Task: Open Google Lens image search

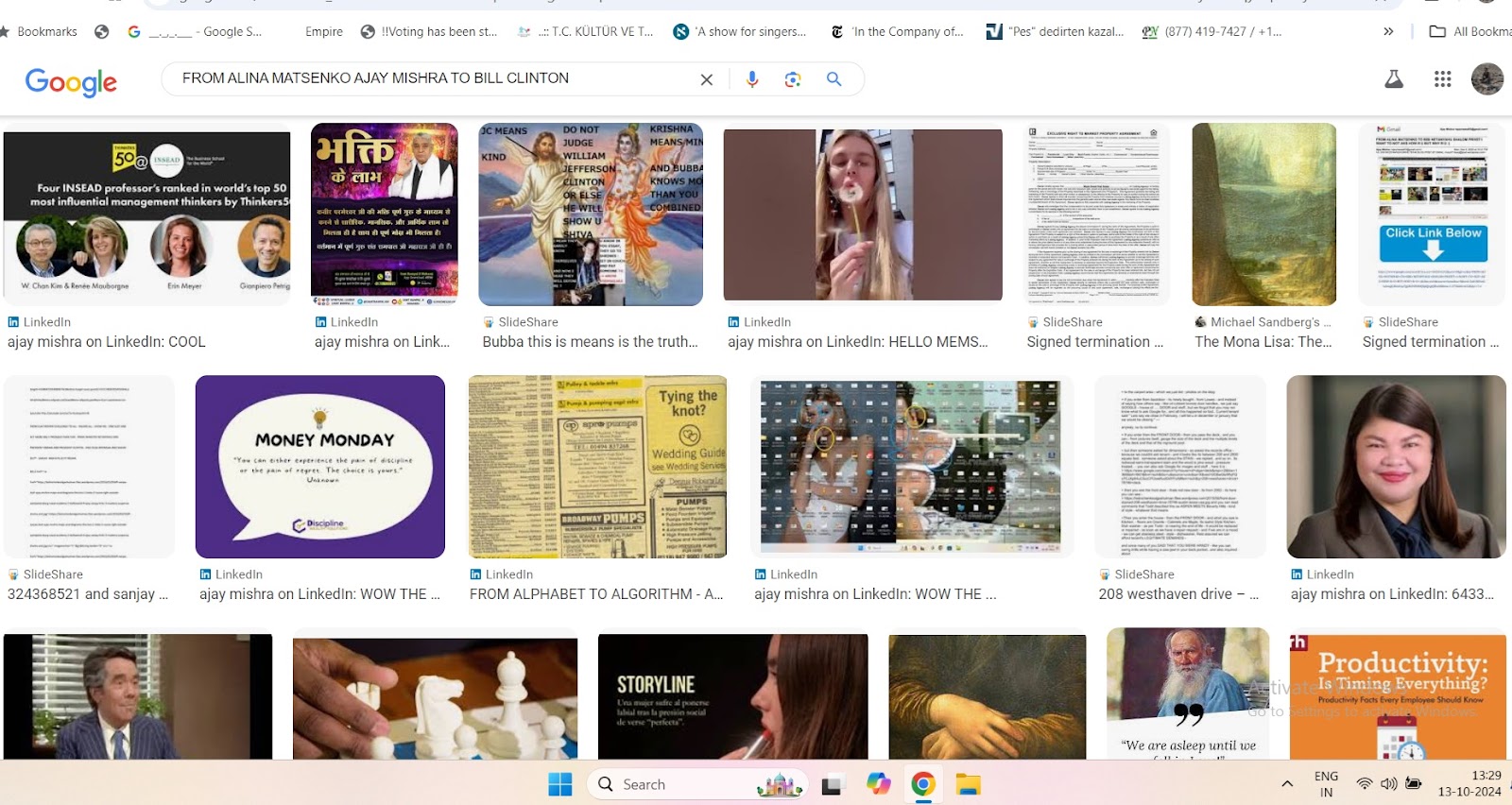Action: pyautogui.click(x=793, y=79)
